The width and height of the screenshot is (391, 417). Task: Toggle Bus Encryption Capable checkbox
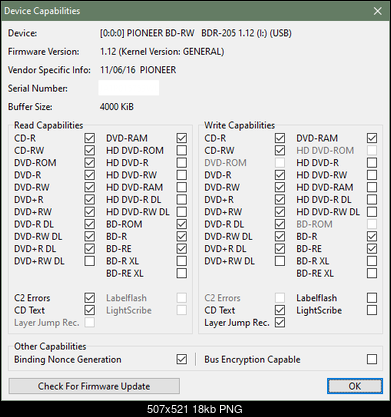tap(372, 359)
